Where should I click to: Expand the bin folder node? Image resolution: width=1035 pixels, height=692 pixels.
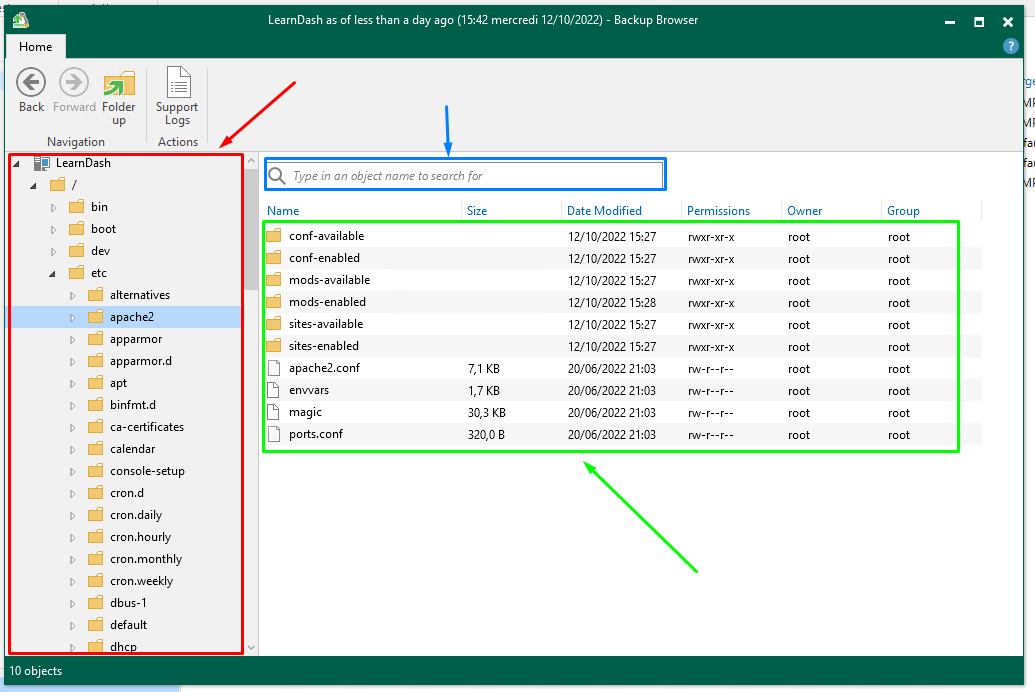[x=53, y=207]
